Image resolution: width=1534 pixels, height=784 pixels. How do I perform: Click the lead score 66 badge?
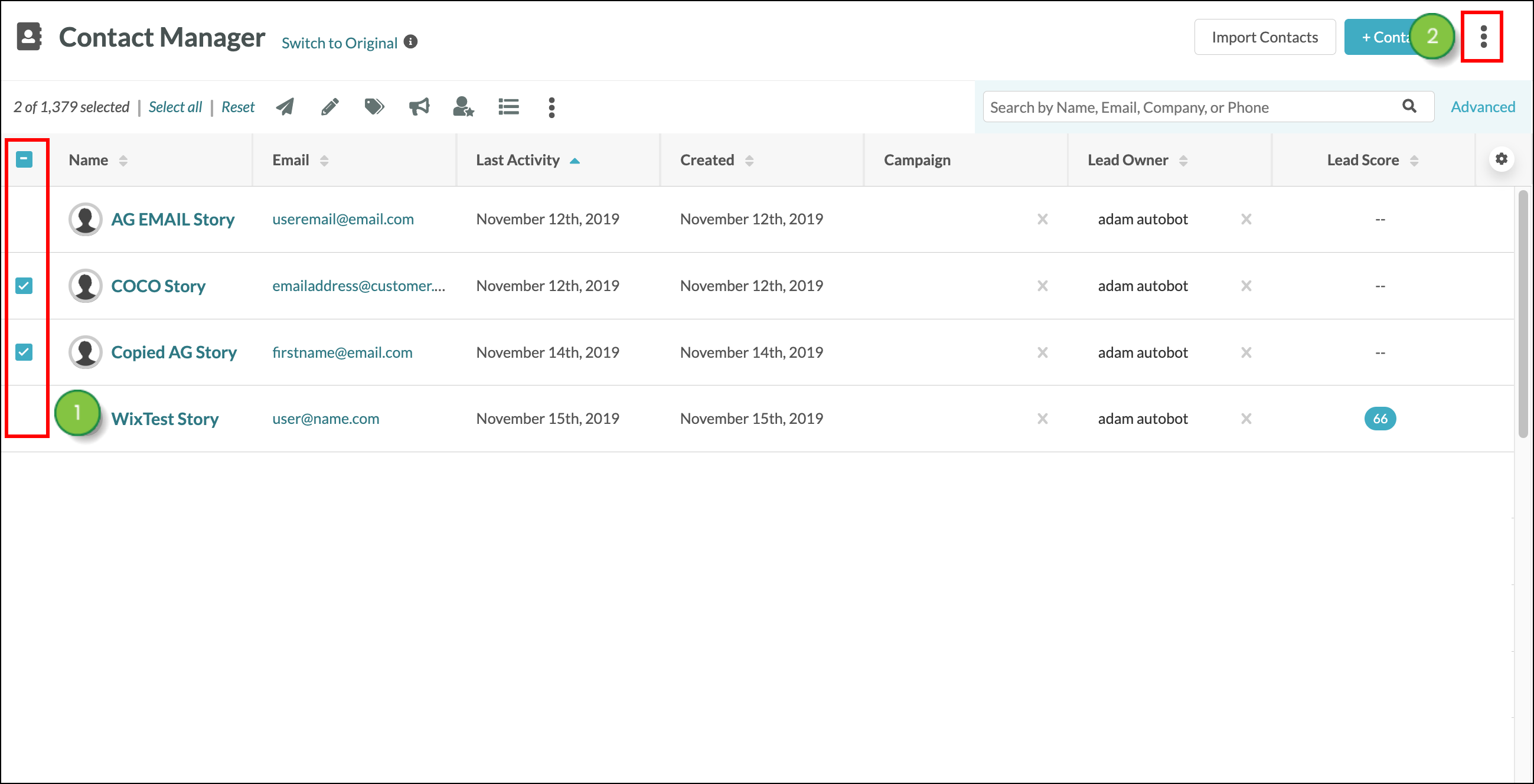pos(1380,419)
